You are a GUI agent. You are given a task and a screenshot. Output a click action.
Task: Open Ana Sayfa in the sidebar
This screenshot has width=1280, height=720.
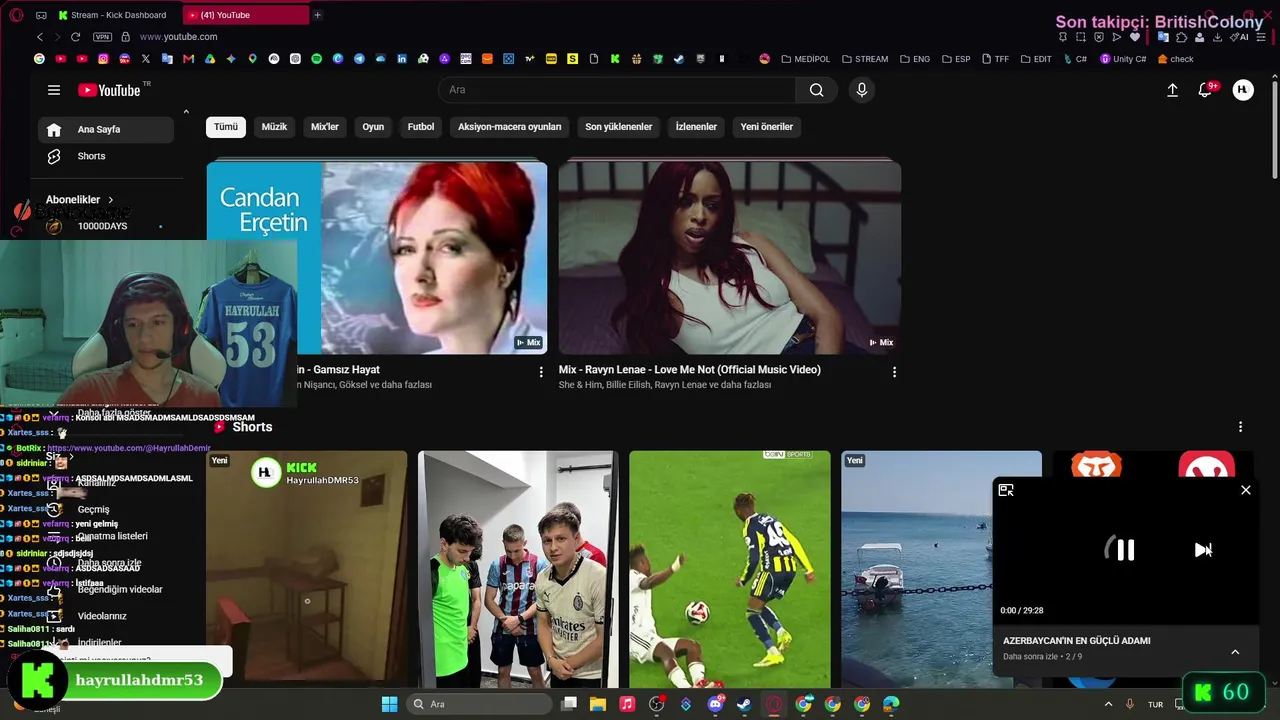click(106, 129)
